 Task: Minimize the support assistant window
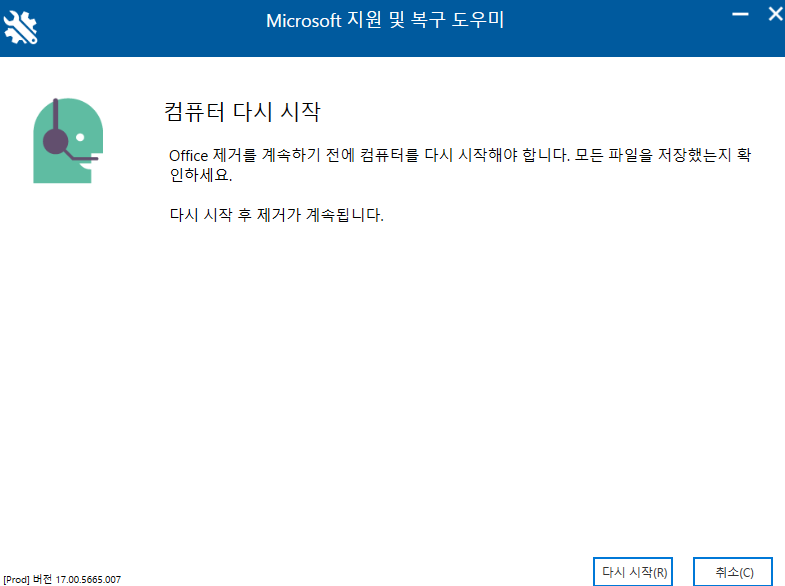tap(740, 14)
